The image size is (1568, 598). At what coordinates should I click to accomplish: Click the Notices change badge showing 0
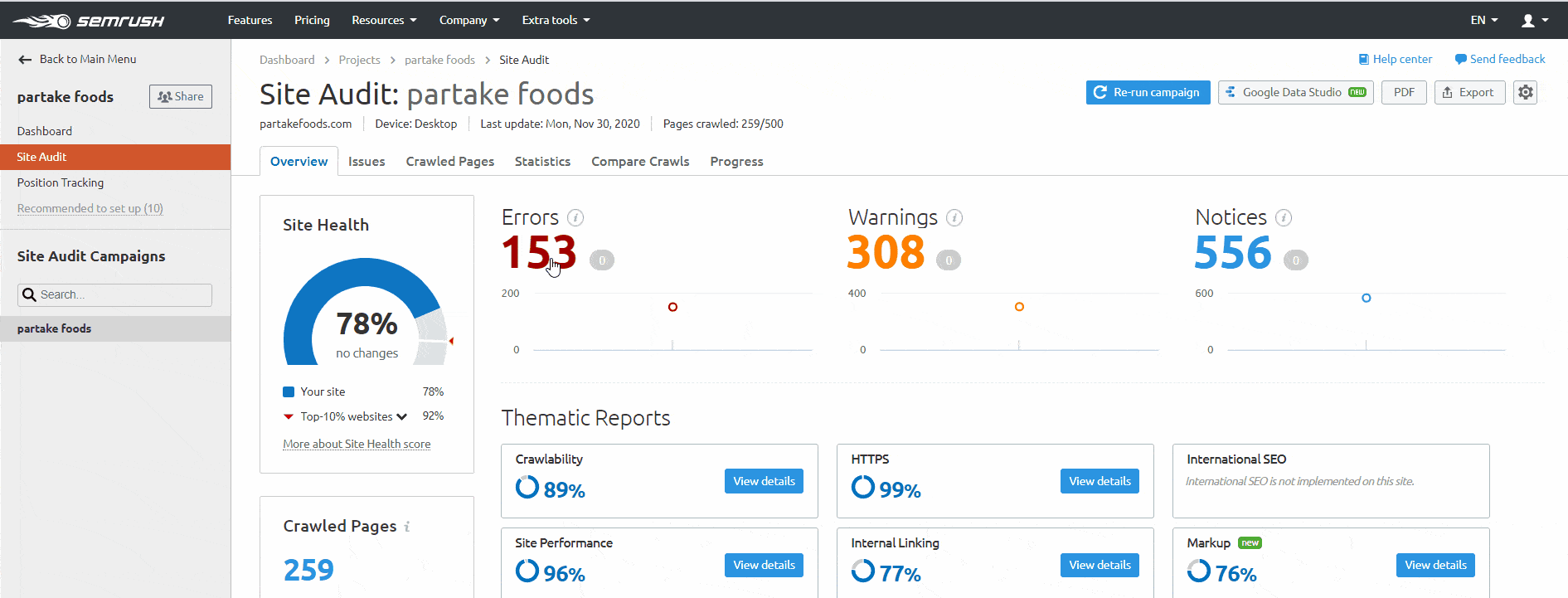pyautogui.click(x=1296, y=260)
